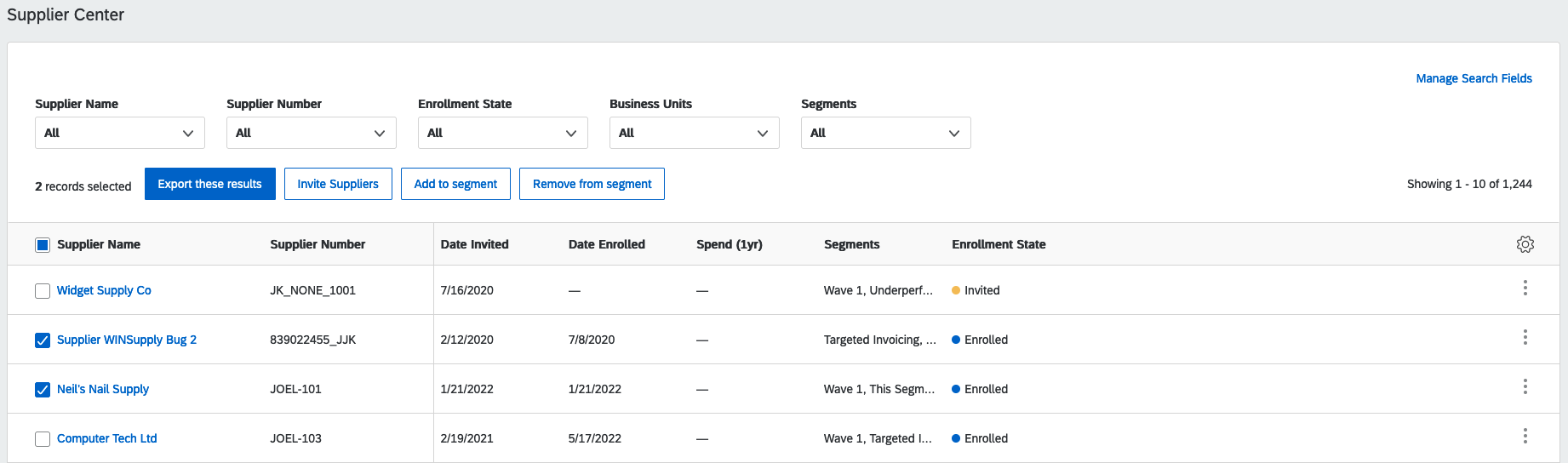This screenshot has height=463, width=1568.
Task: Open the Business Units filter dropdown
Action: (x=695, y=133)
